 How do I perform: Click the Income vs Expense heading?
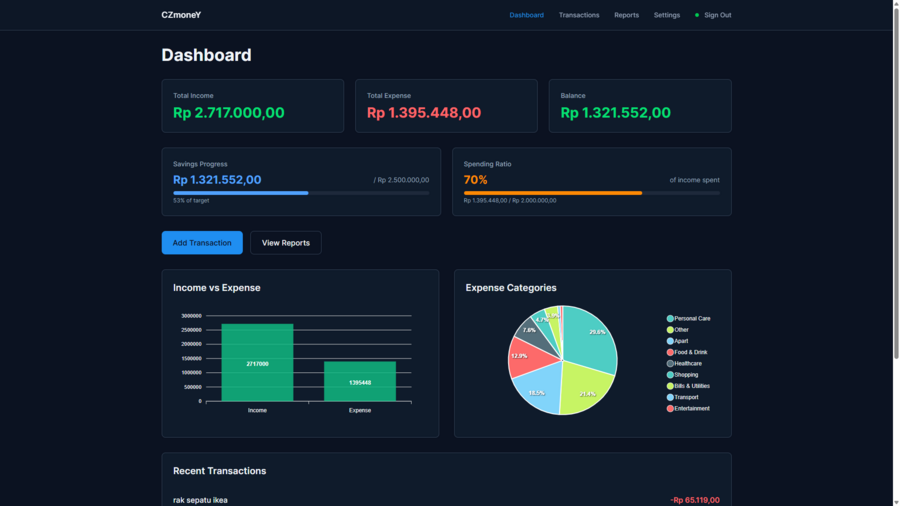coord(216,287)
